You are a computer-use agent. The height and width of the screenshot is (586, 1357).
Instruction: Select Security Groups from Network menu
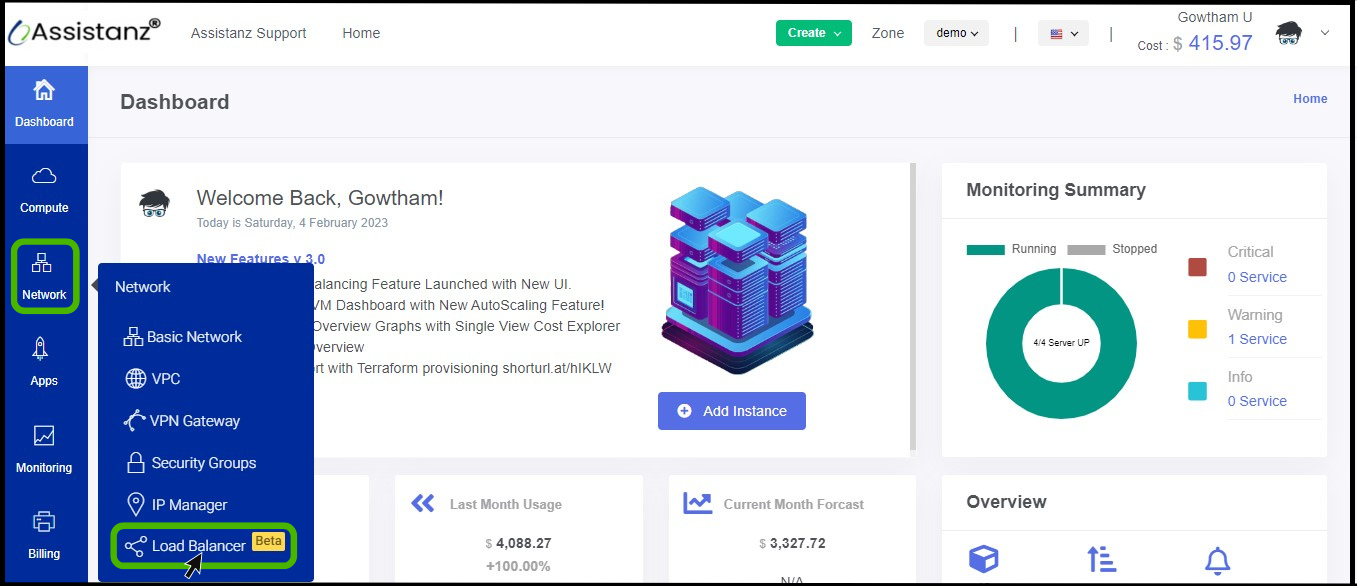(x=191, y=463)
